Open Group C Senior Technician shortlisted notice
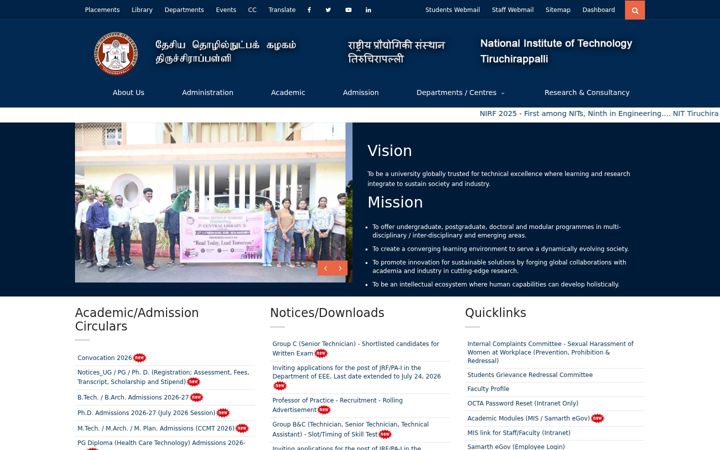Screen dimensions: 720x450 [x=355, y=349]
